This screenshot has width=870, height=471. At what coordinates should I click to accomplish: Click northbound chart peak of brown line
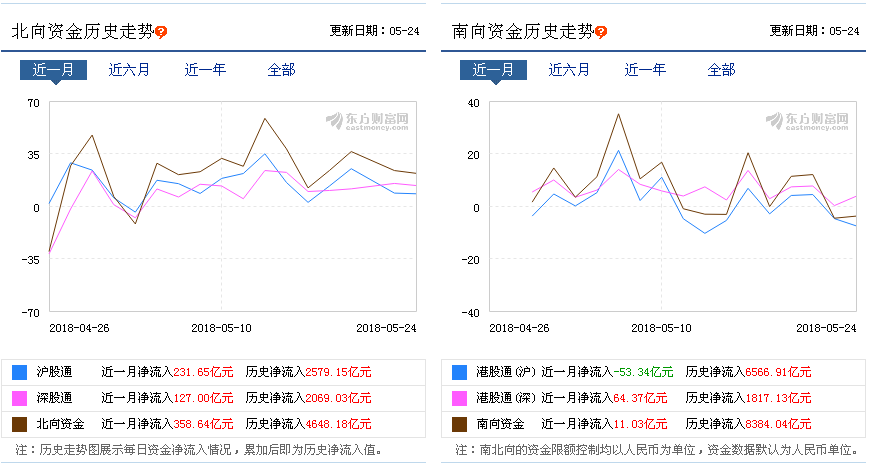tap(265, 119)
